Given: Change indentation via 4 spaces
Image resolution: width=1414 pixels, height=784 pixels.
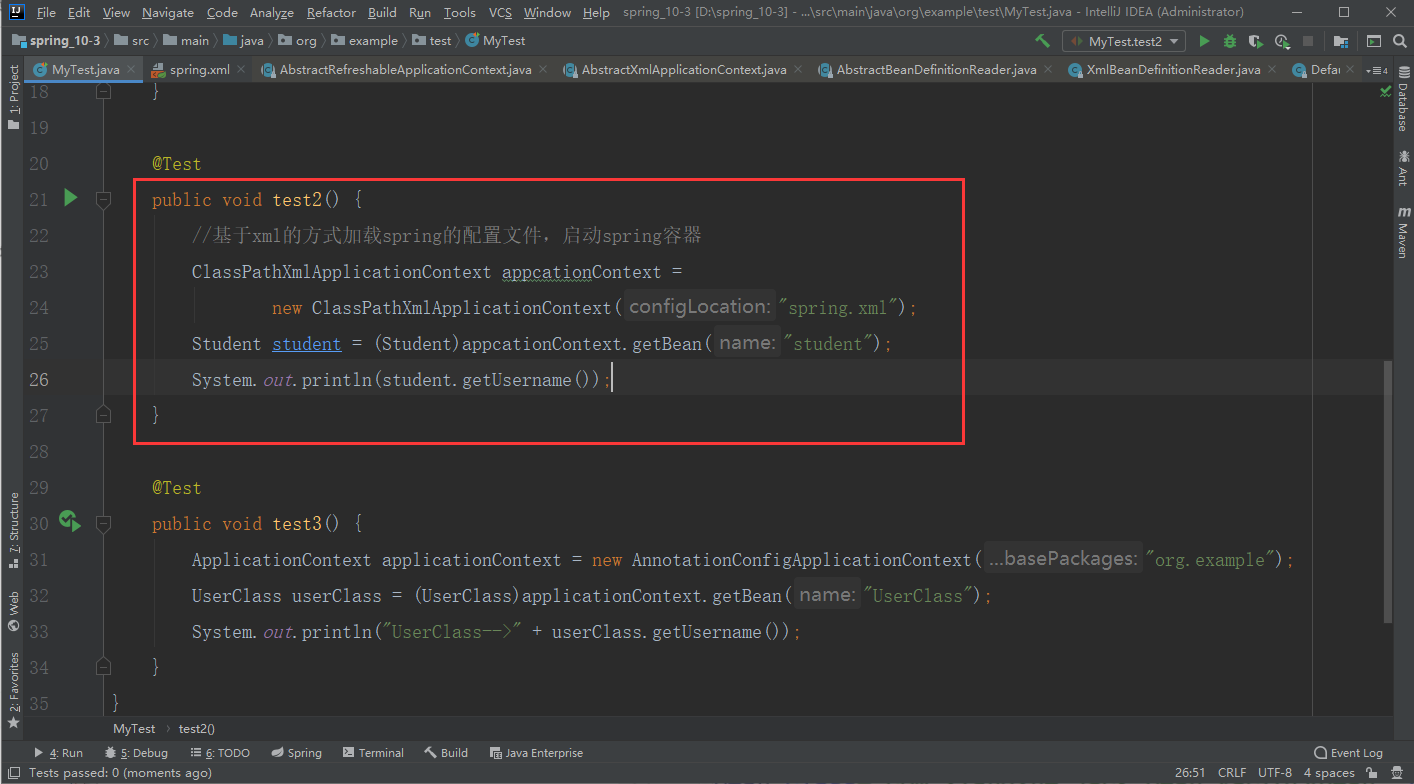Looking at the screenshot, I should point(1329,773).
